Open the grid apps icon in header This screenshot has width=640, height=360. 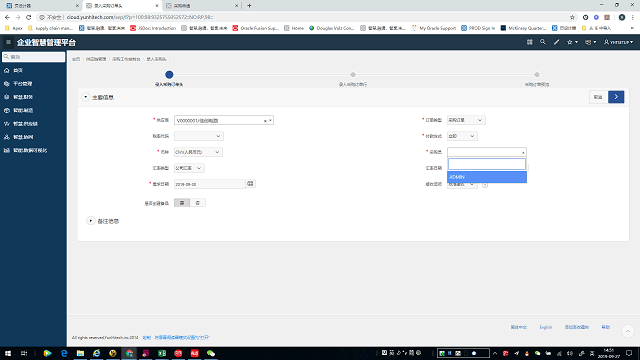pos(529,42)
